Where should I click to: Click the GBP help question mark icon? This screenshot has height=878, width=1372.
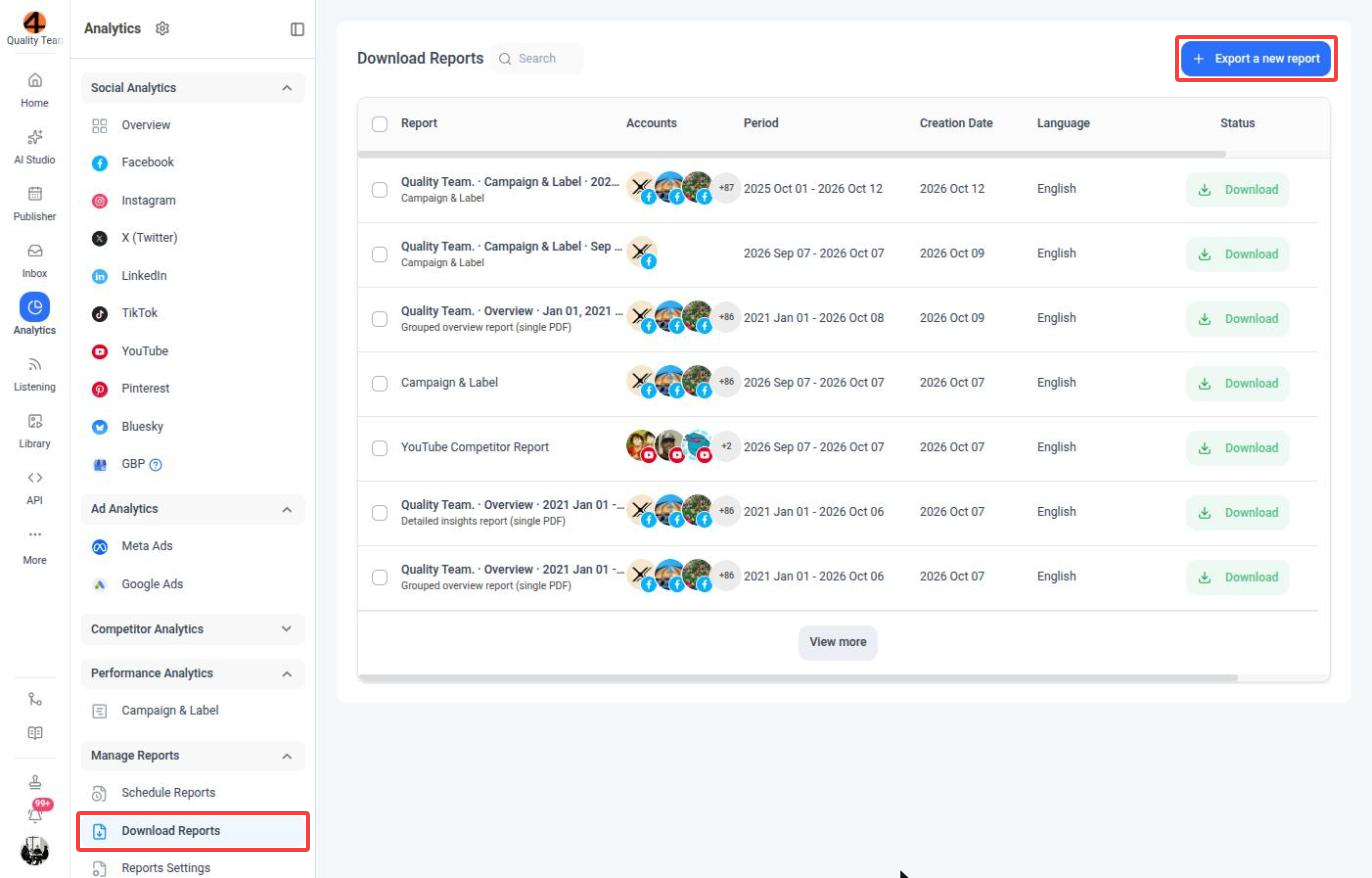[x=155, y=464]
